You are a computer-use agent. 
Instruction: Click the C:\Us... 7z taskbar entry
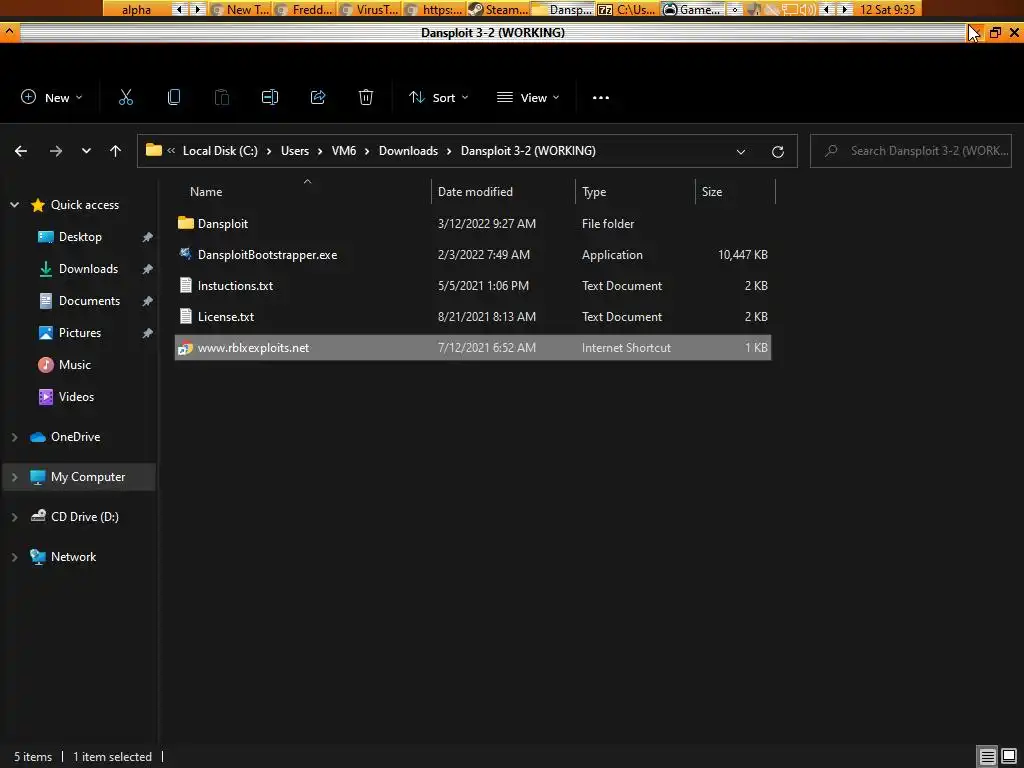pyautogui.click(x=628, y=9)
